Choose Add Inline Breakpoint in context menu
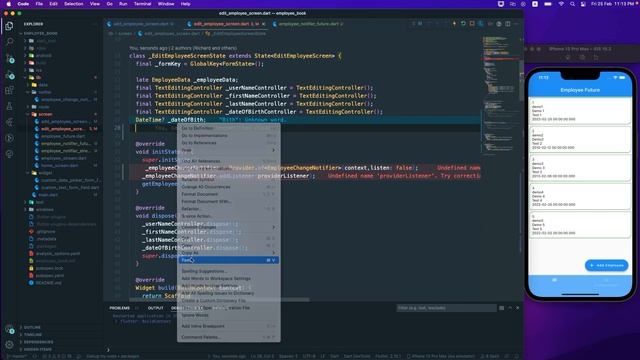The height and width of the screenshot is (360, 640). point(228,326)
